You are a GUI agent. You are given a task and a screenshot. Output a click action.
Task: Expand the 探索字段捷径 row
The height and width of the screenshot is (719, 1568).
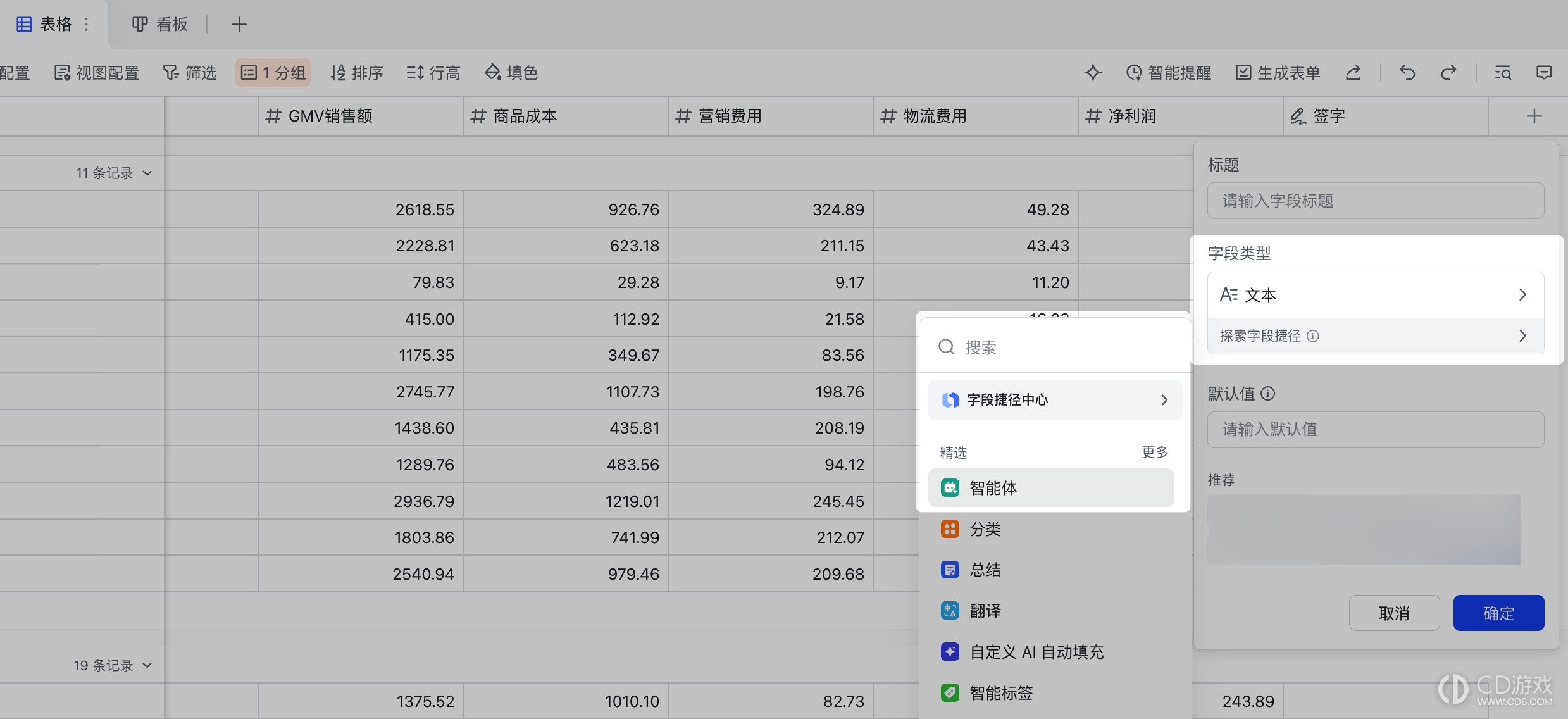(1376, 336)
